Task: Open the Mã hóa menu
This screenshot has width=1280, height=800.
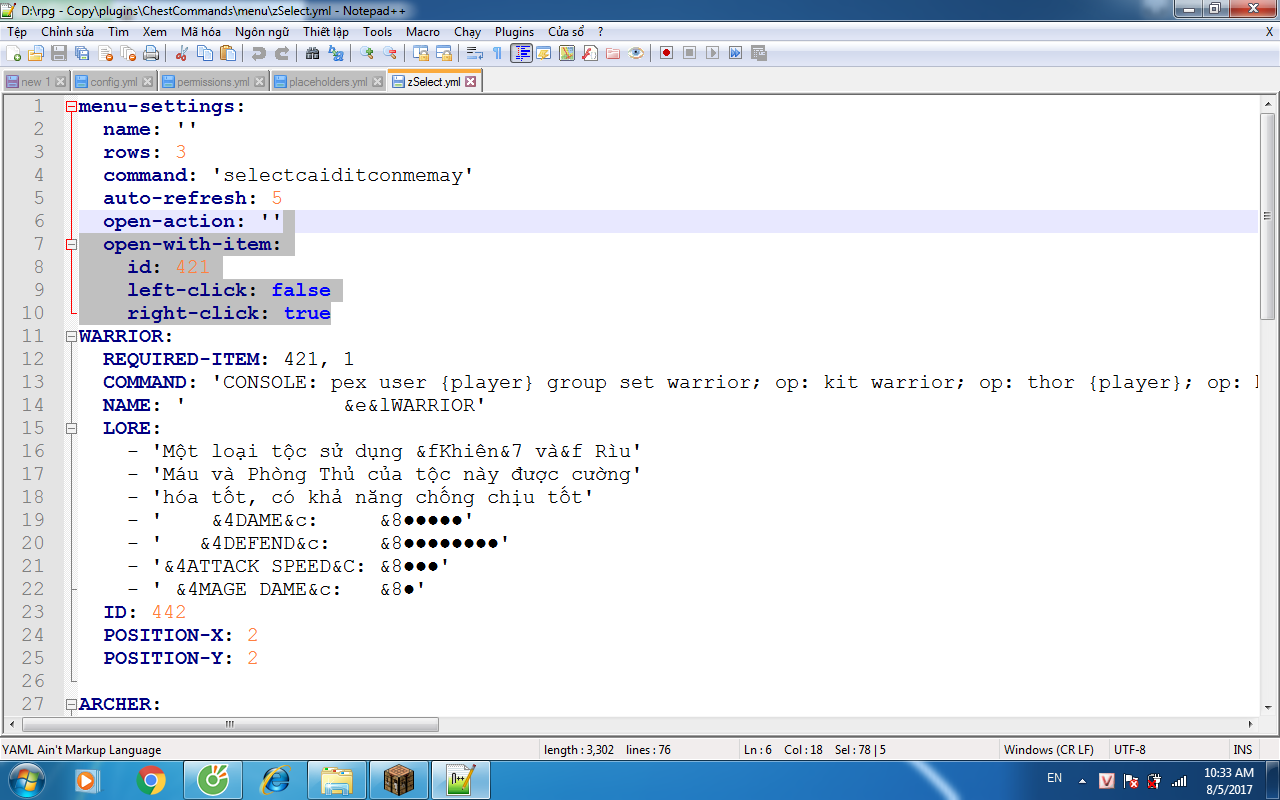Action: click(x=201, y=32)
